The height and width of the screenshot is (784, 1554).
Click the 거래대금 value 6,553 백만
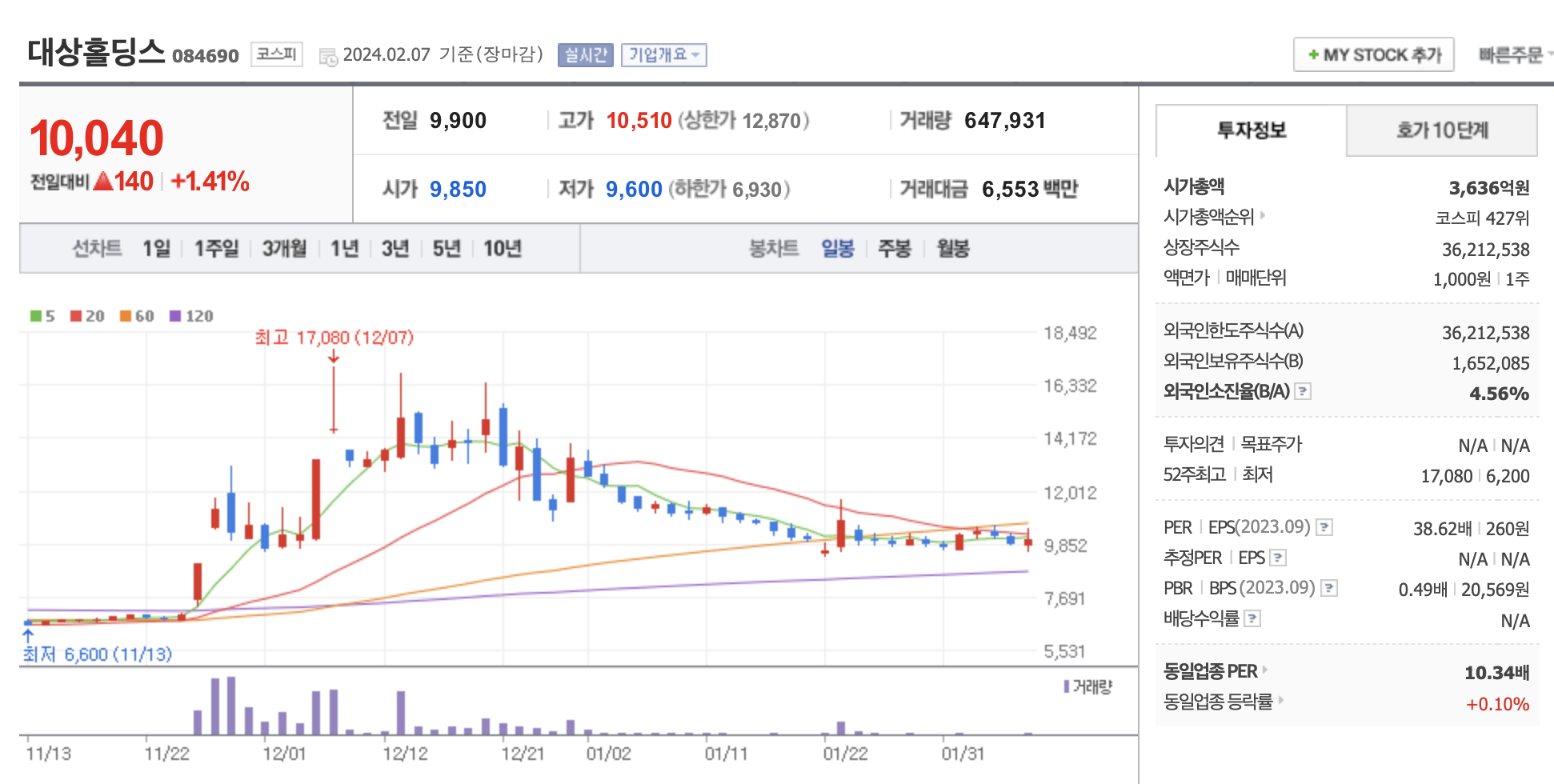[x=1030, y=190]
